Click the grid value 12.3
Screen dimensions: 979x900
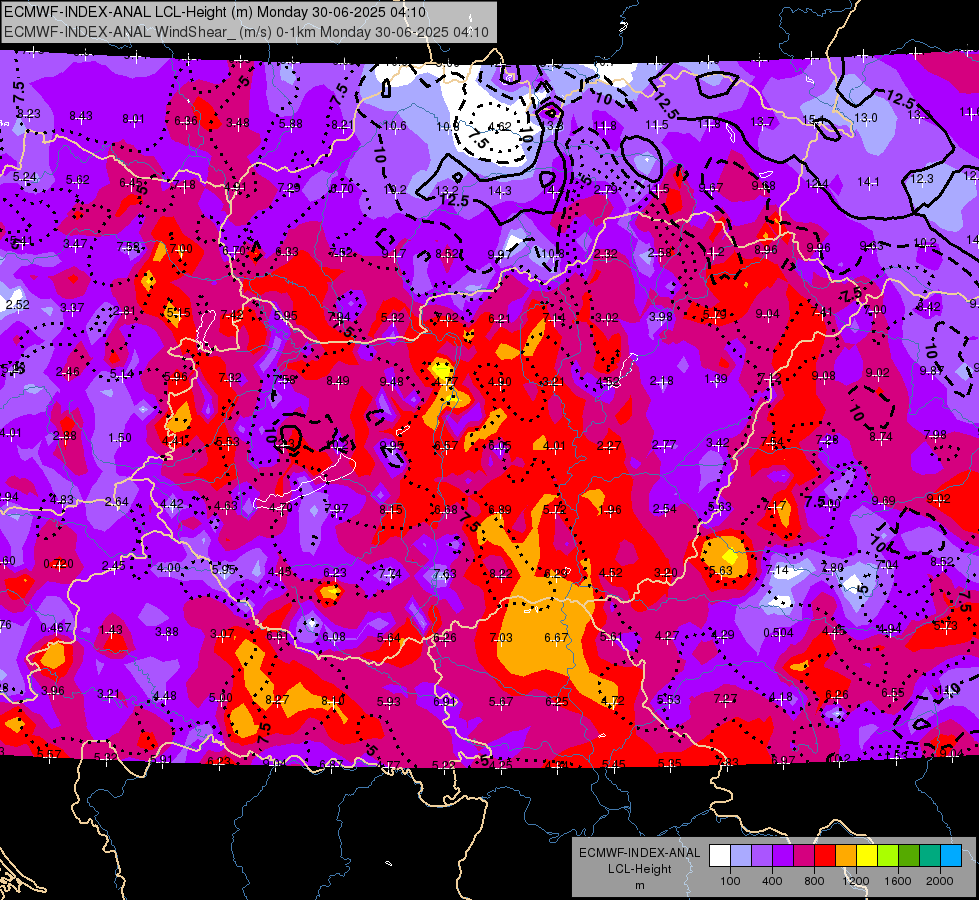pyautogui.click(x=922, y=179)
